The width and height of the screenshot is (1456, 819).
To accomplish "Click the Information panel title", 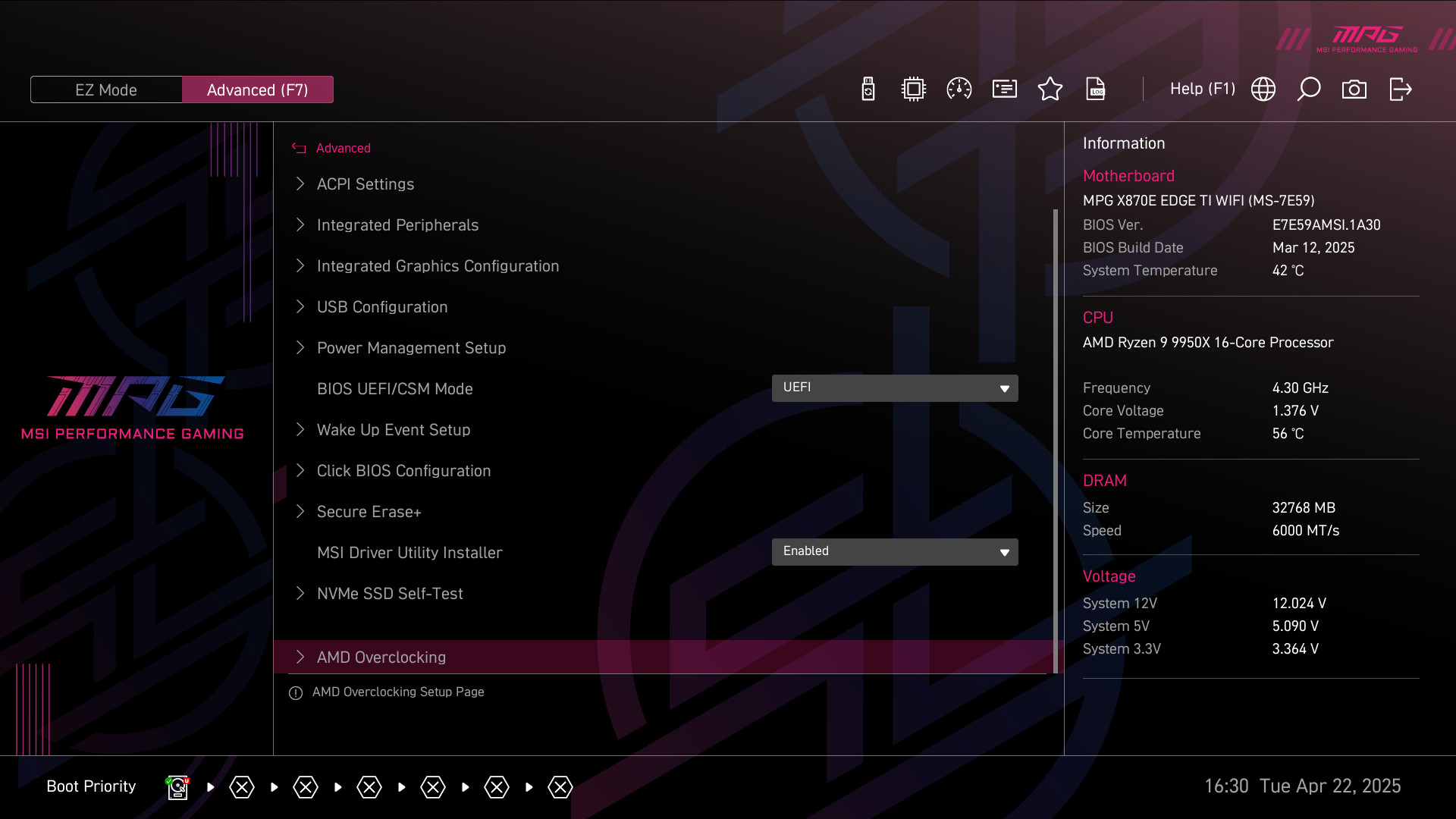I will point(1123,143).
